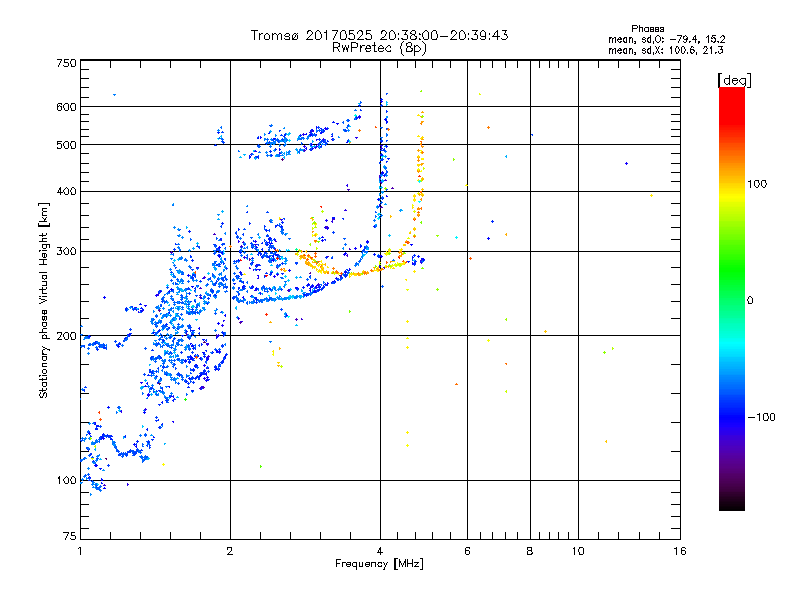Viewport: 800px width, 600px height.
Task: Click the y-axis label '750'
Action: pyautogui.click(x=66, y=63)
